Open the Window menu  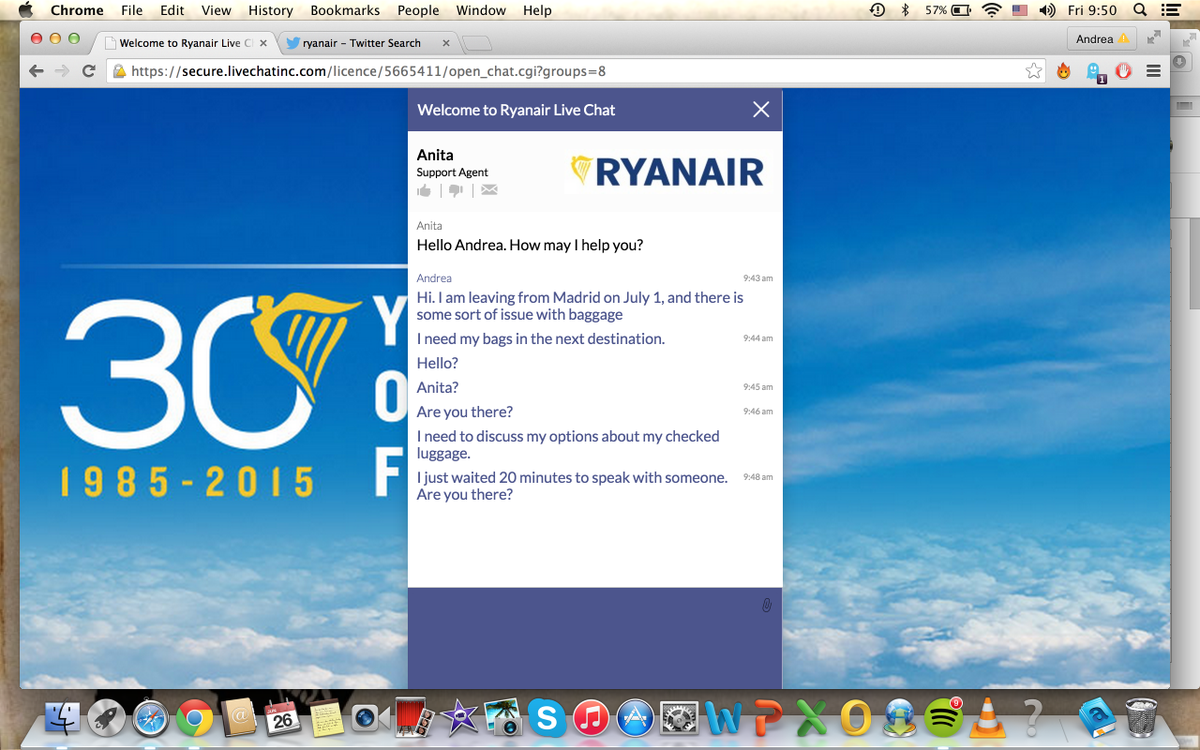[480, 10]
